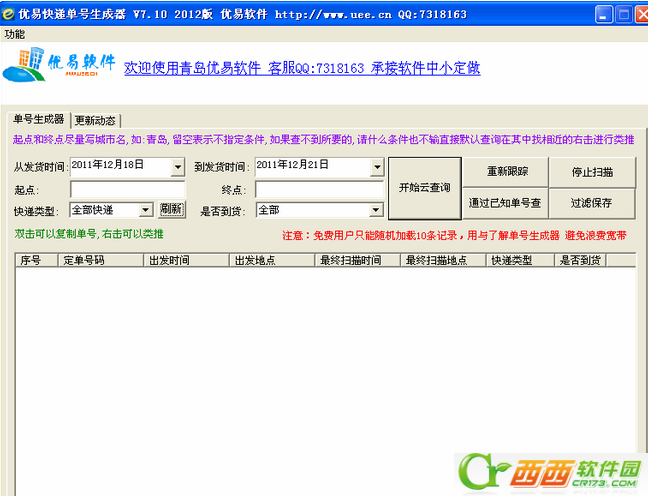Focus the 终点 input field

pos(319,190)
